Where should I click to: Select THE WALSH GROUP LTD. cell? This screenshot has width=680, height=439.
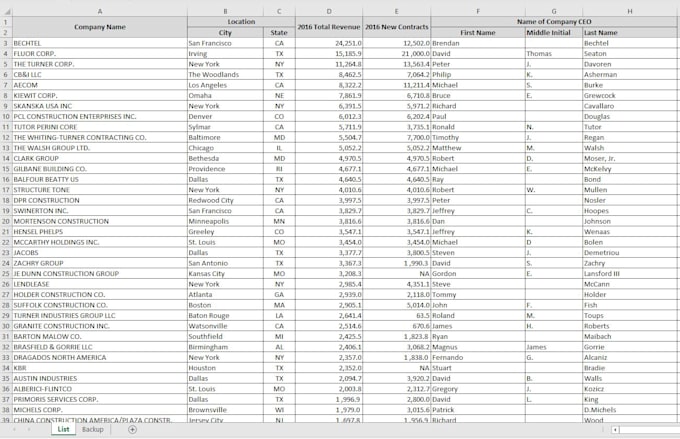[100, 148]
